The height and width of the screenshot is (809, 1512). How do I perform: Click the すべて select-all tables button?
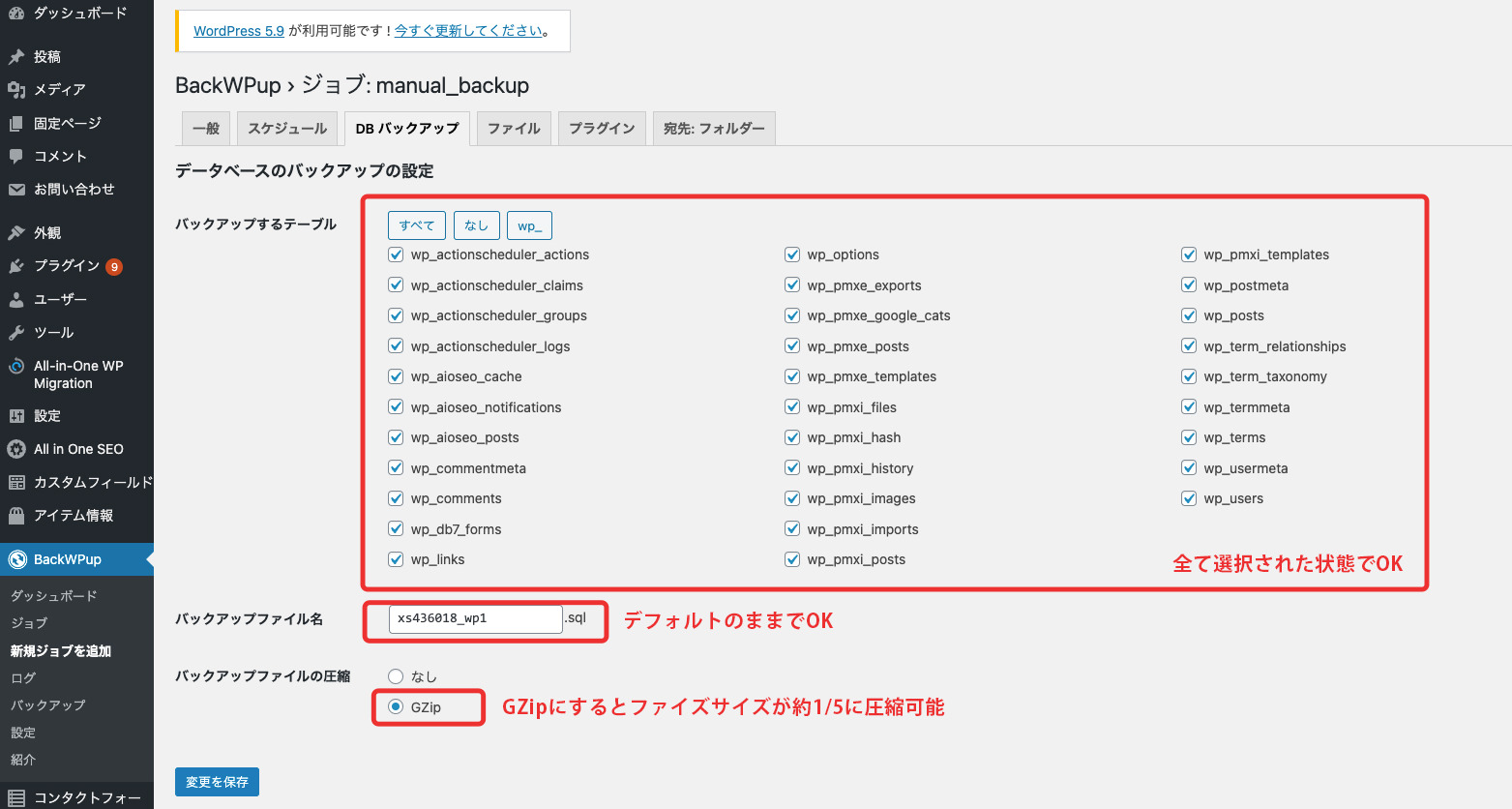tap(417, 225)
